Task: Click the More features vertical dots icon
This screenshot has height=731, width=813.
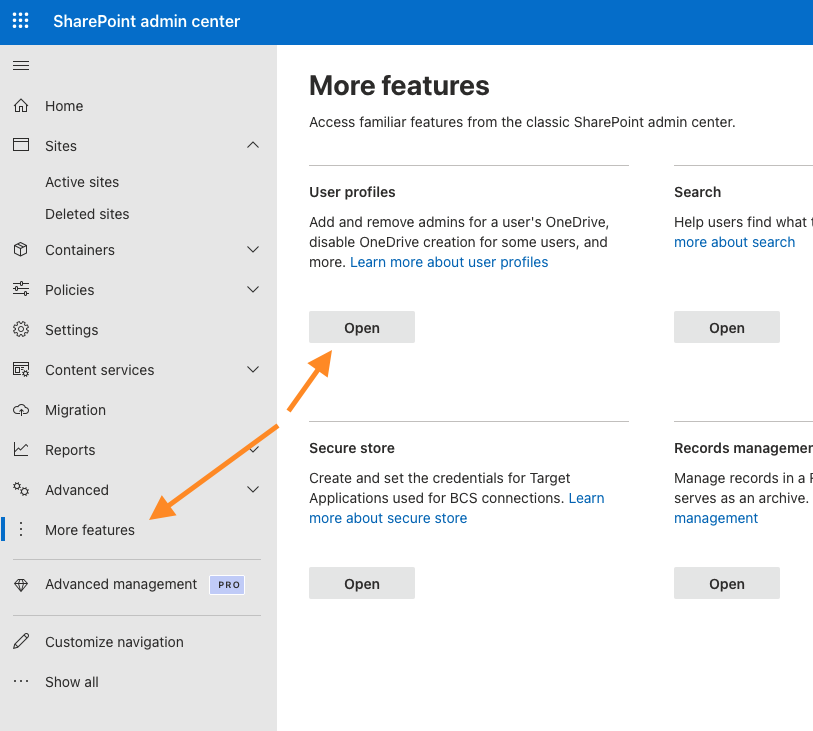Action: pyautogui.click(x=21, y=529)
